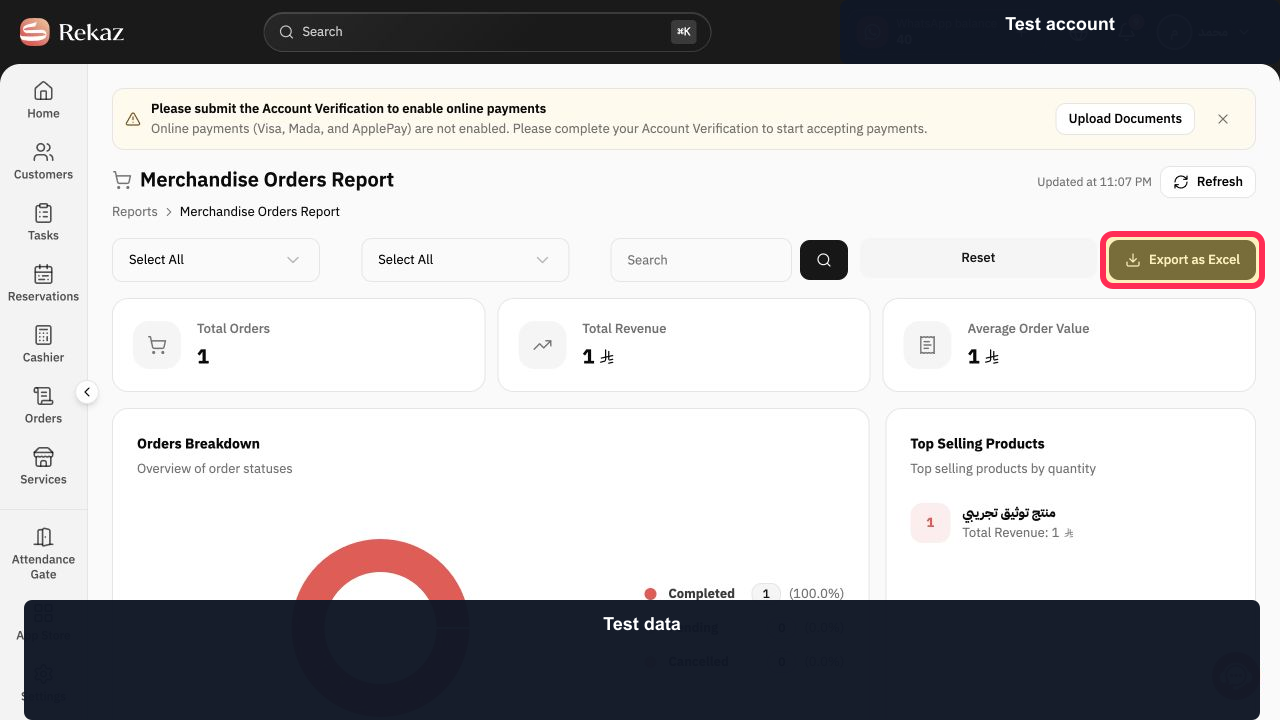
Task: Click the report Search input field
Action: tap(701, 260)
